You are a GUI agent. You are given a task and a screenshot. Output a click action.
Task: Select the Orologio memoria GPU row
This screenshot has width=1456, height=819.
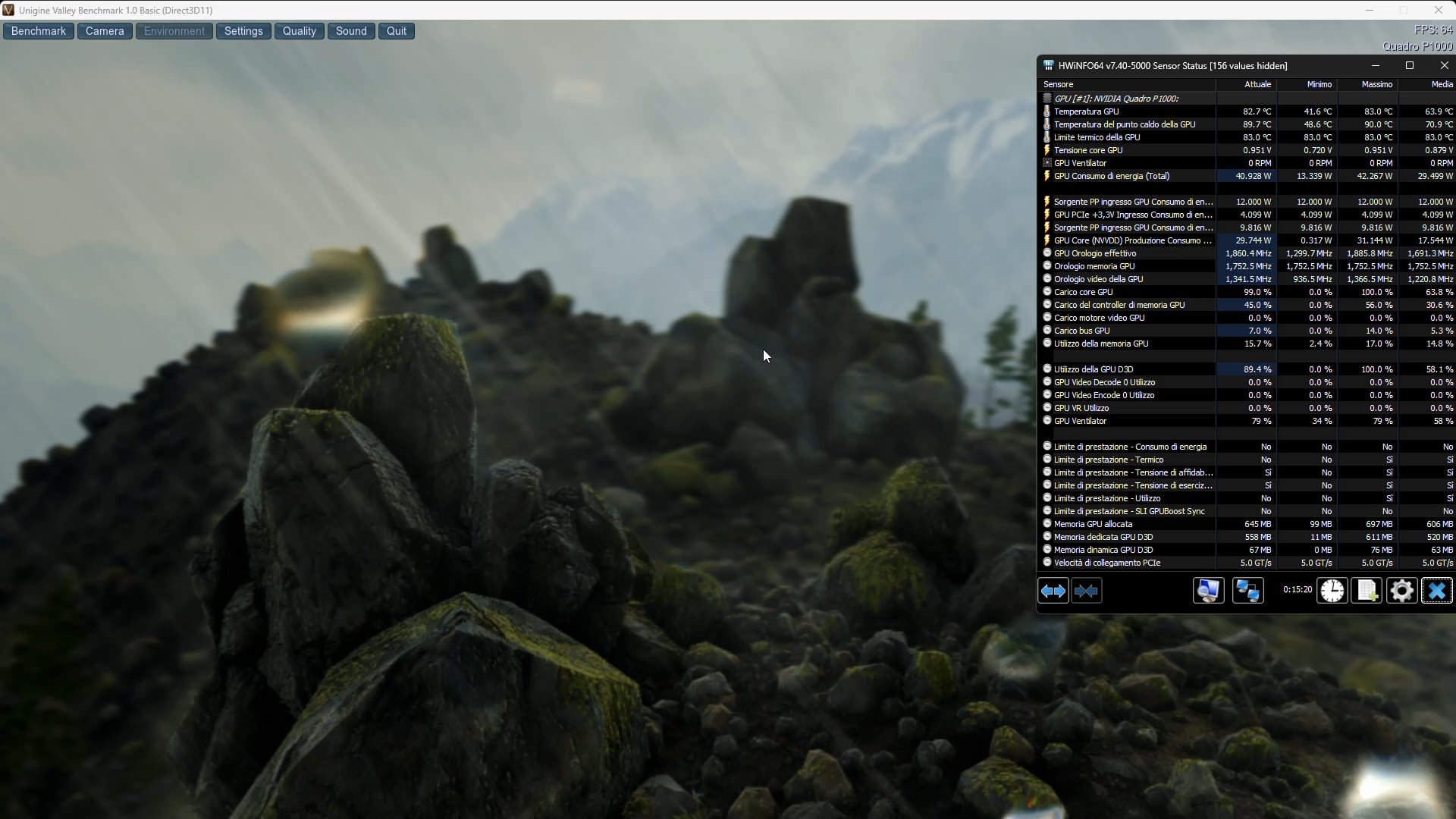pyautogui.click(x=1246, y=266)
